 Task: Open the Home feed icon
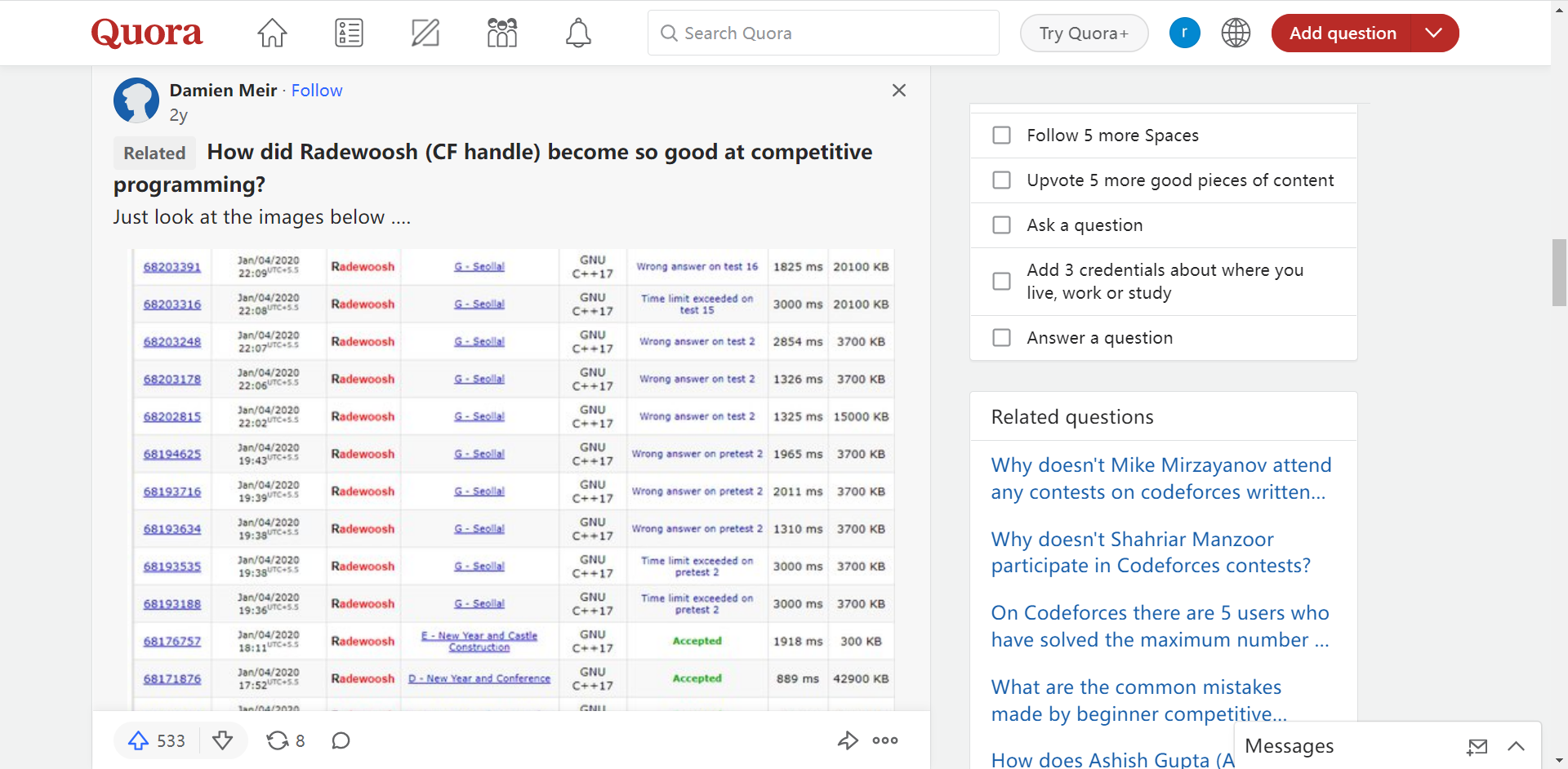coord(272,33)
